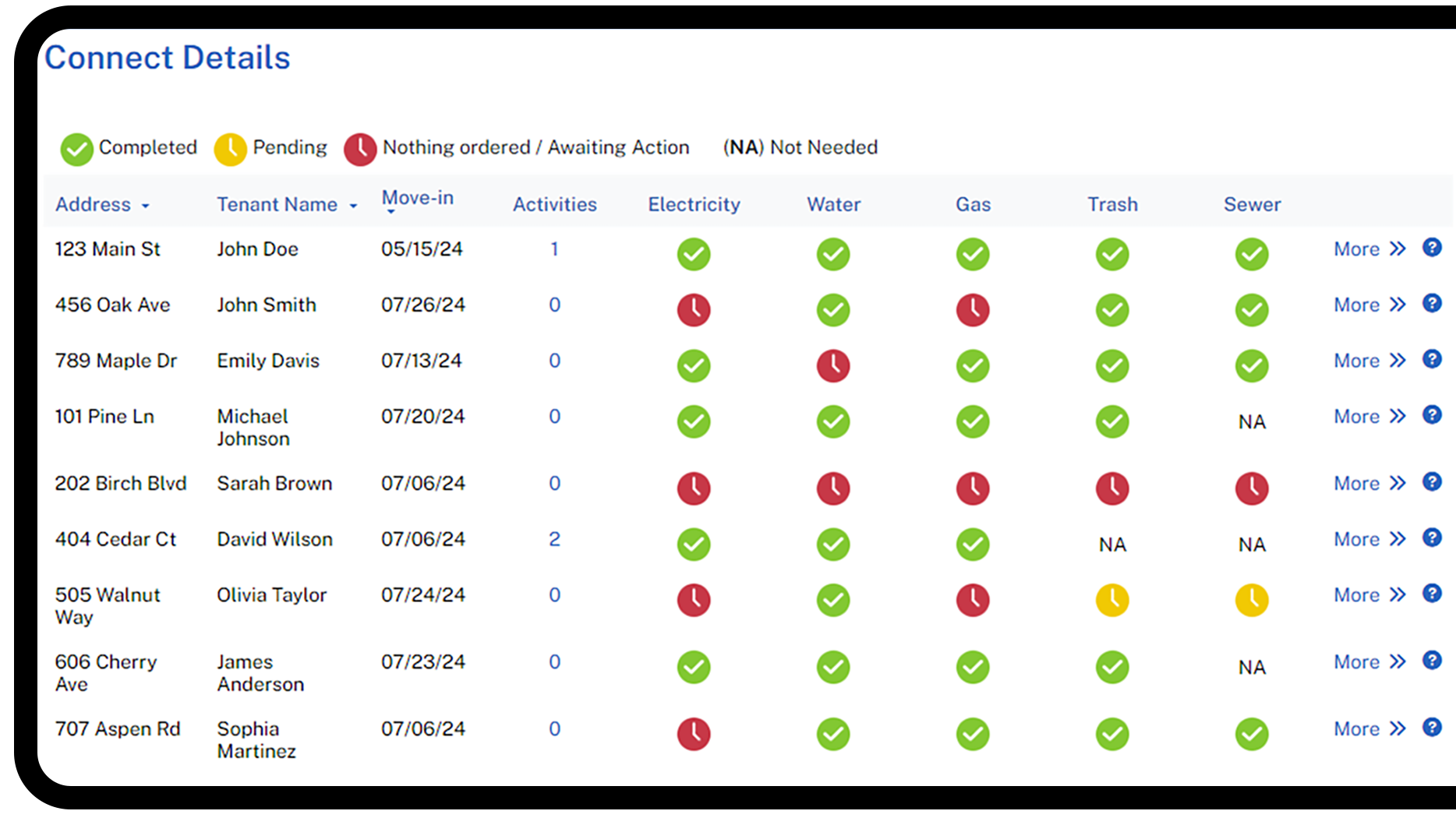
Task: Open More details for 123 Main St
Action: pos(1369,249)
